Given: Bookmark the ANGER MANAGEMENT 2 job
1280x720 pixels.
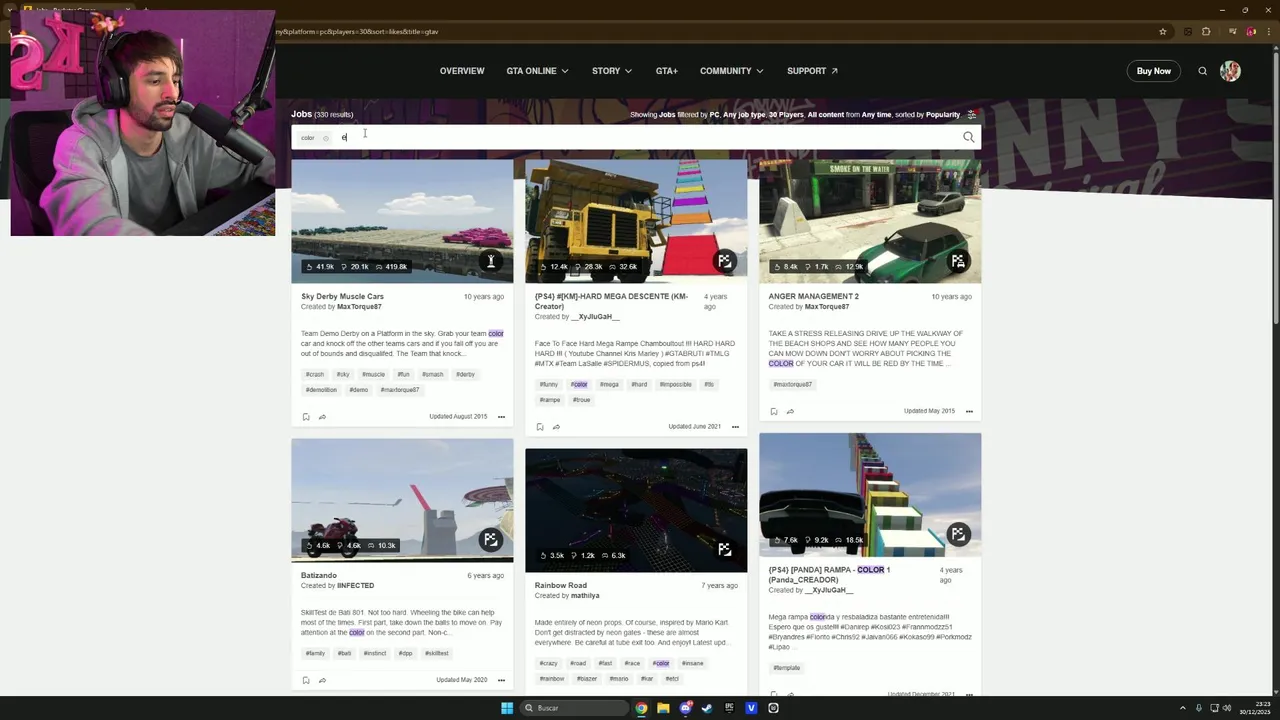Looking at the screenshot, I should [x=774, y=411].
